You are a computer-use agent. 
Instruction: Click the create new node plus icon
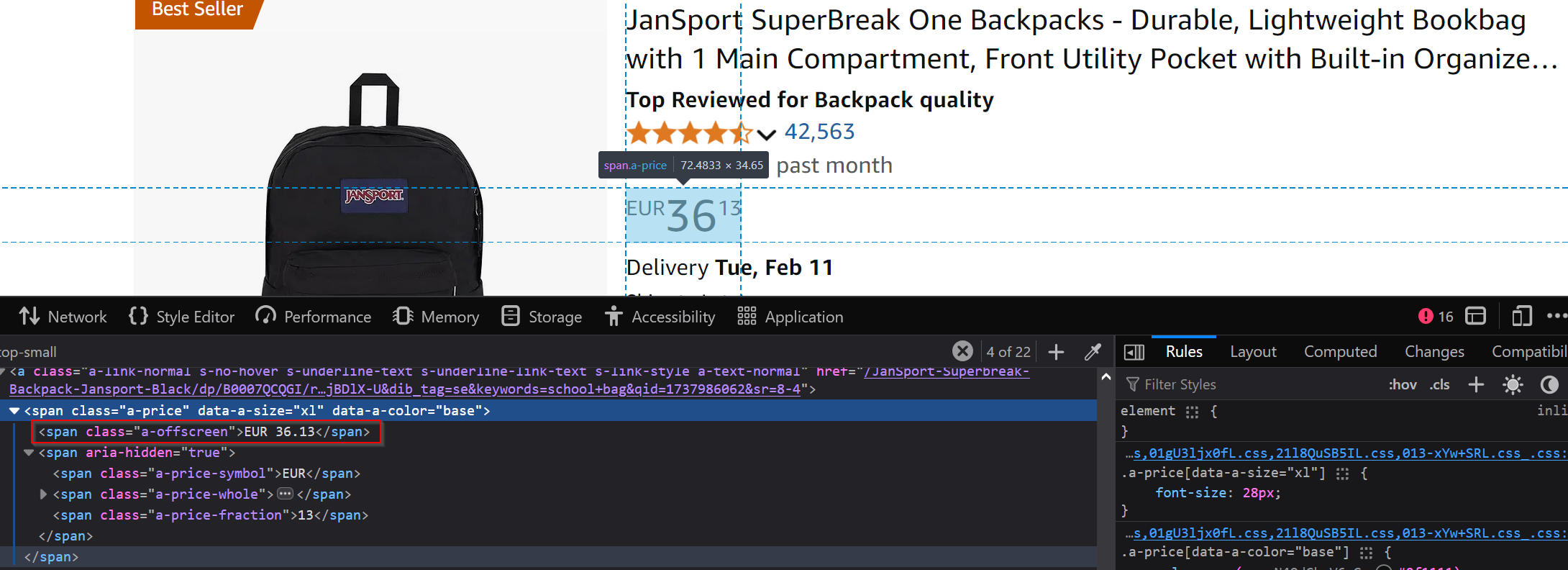click(x=1056, y=352)
